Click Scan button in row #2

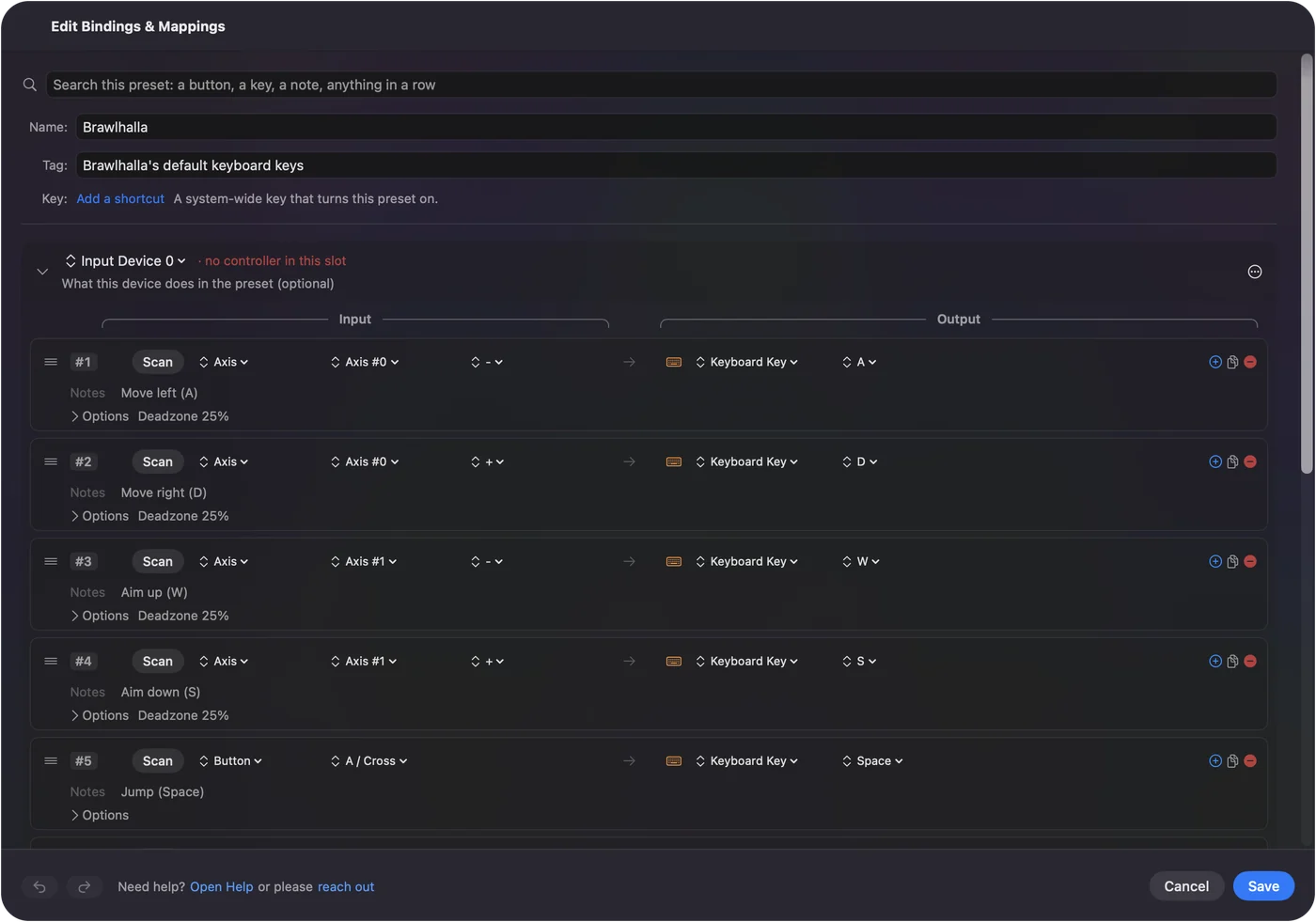coord(158,461)
